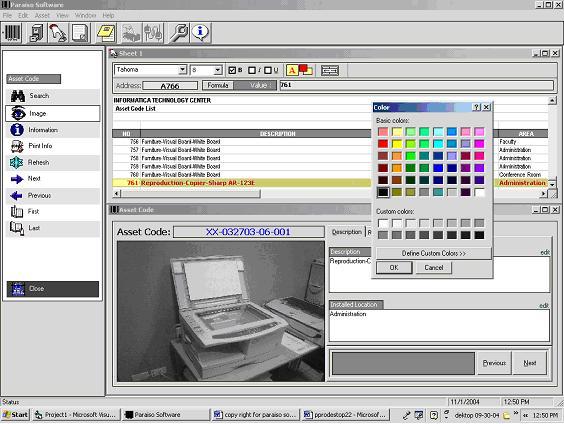Select the Image eye item in sidebar
This screenshot has height=424, width=564.
(53, 113)
